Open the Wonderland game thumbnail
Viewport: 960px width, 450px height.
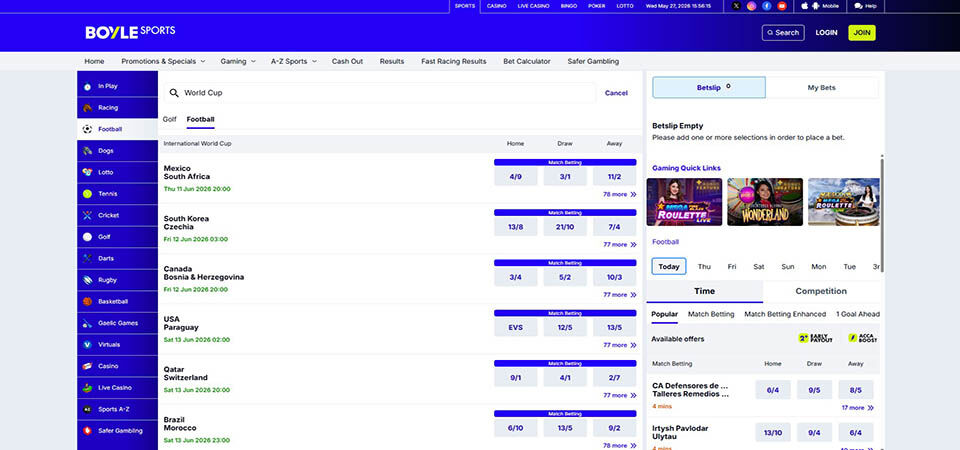point(765,202)
